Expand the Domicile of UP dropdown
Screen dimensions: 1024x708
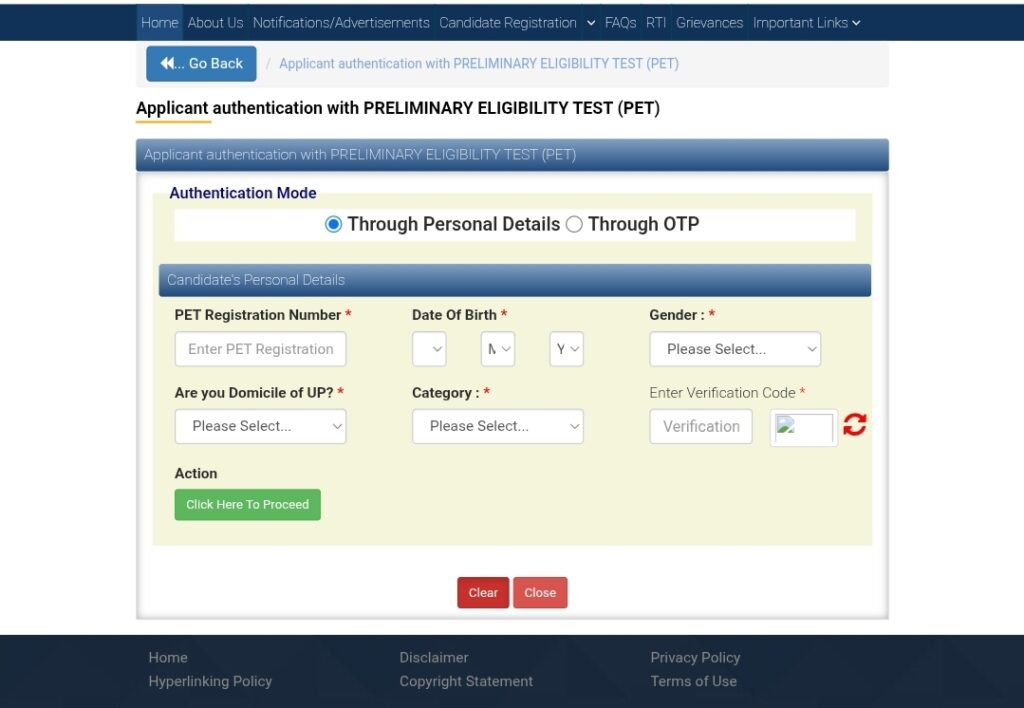point(260,426)
